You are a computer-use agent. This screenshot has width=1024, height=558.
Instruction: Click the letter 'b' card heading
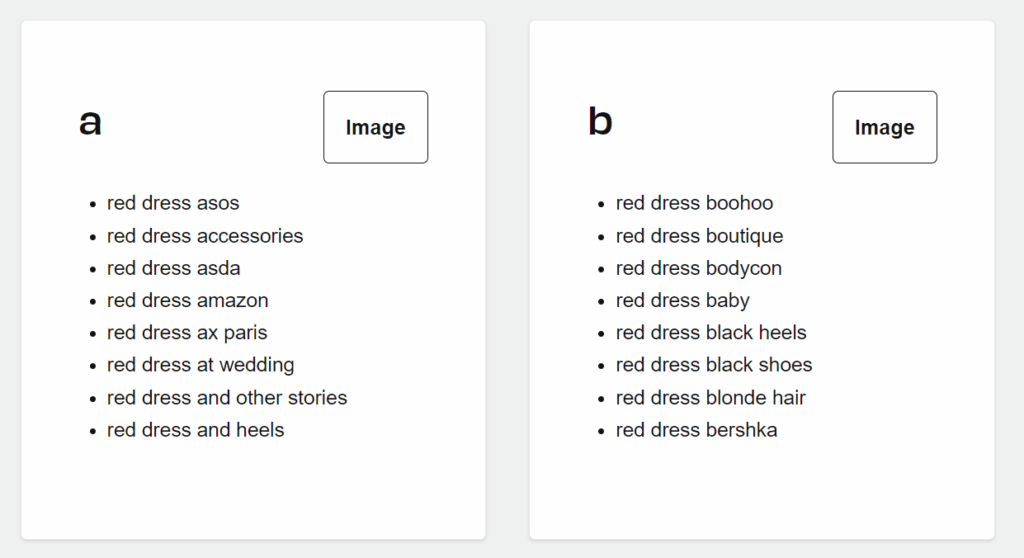coord(600,122)
